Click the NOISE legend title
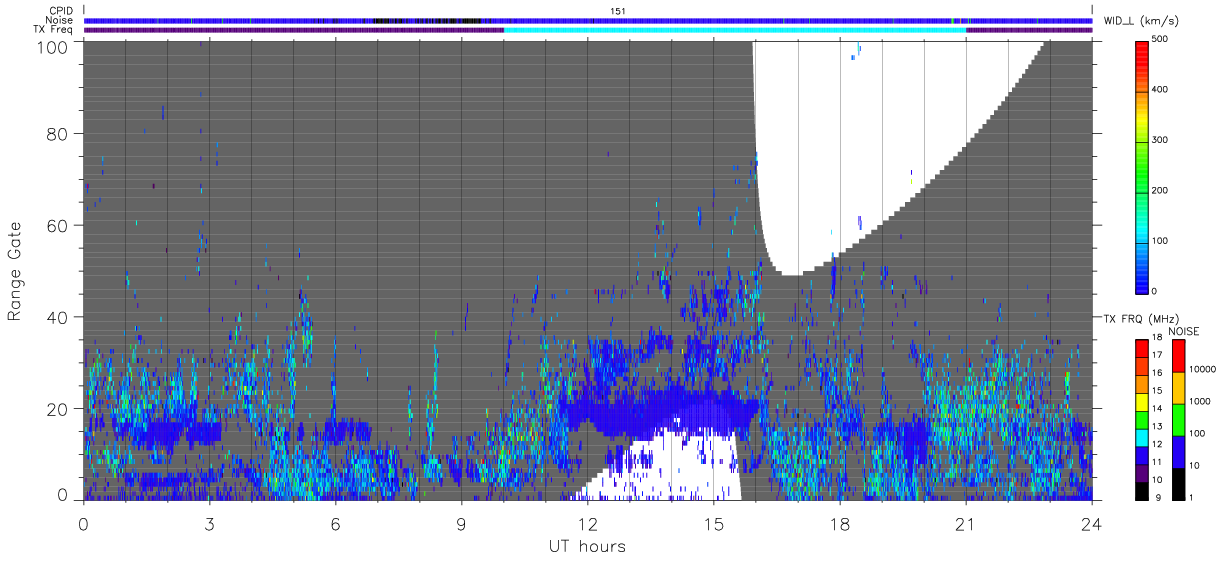The image size is (1228, 567). (1186, 331)
